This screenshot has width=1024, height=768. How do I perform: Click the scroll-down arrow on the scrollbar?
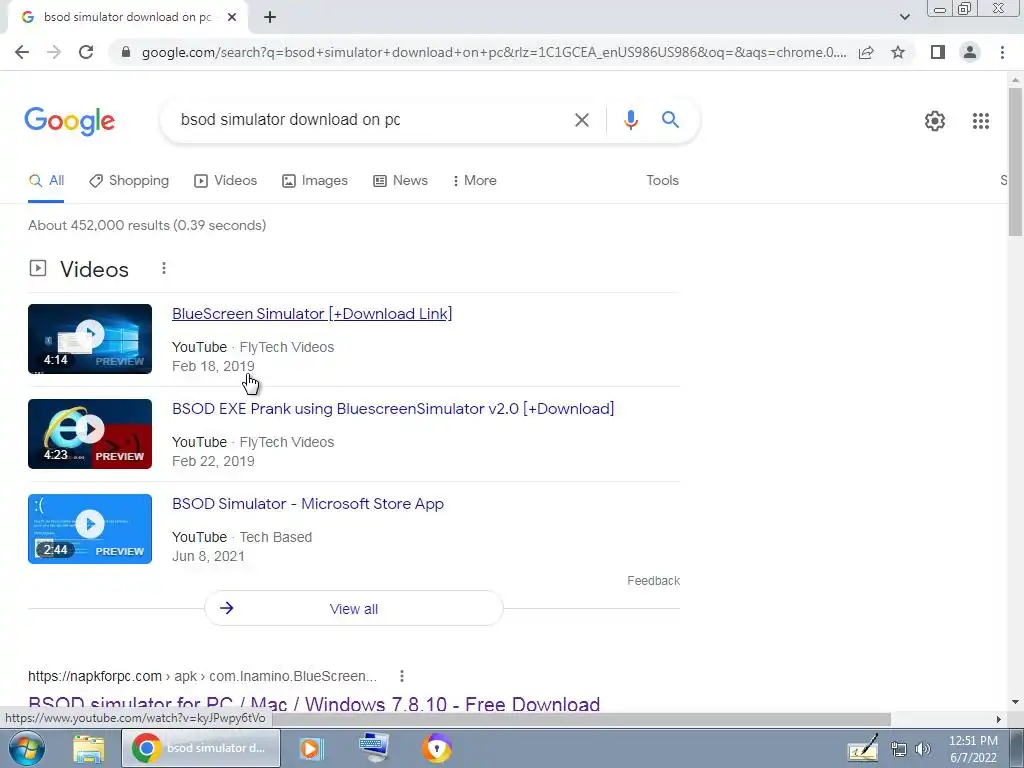(x=1015, y=703)
